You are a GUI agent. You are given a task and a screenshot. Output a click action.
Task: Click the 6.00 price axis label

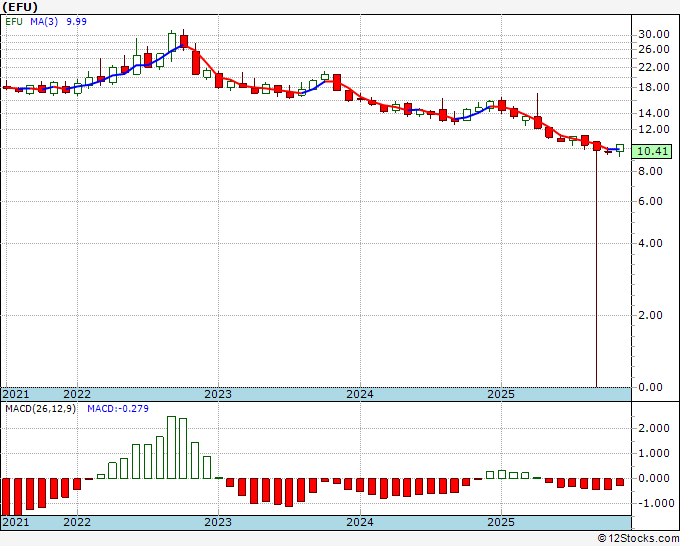(651, 201)
